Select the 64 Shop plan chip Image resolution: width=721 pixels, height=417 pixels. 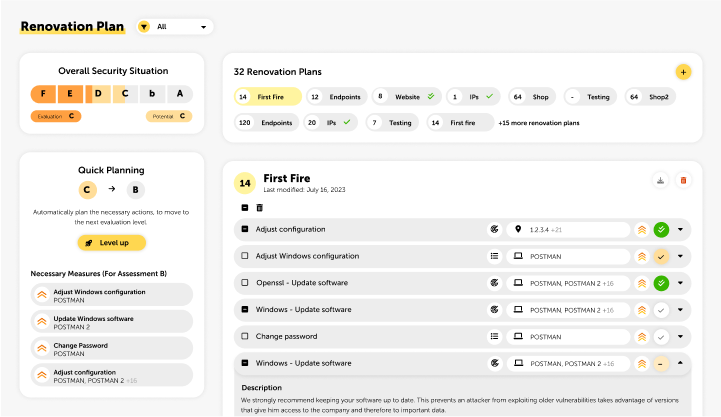[532, 97]
